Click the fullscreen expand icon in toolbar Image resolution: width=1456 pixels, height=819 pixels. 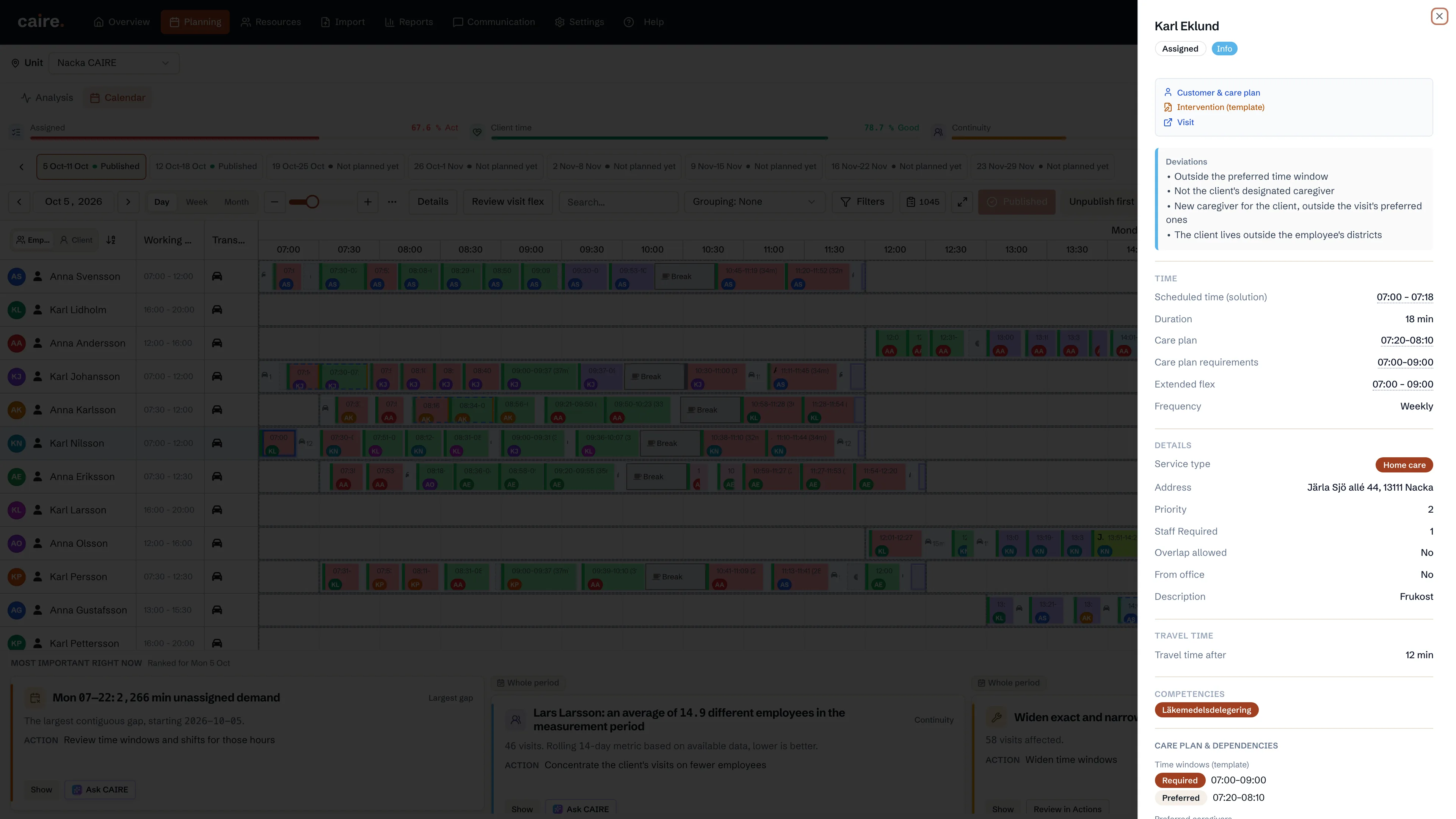(x=962, y=202)
